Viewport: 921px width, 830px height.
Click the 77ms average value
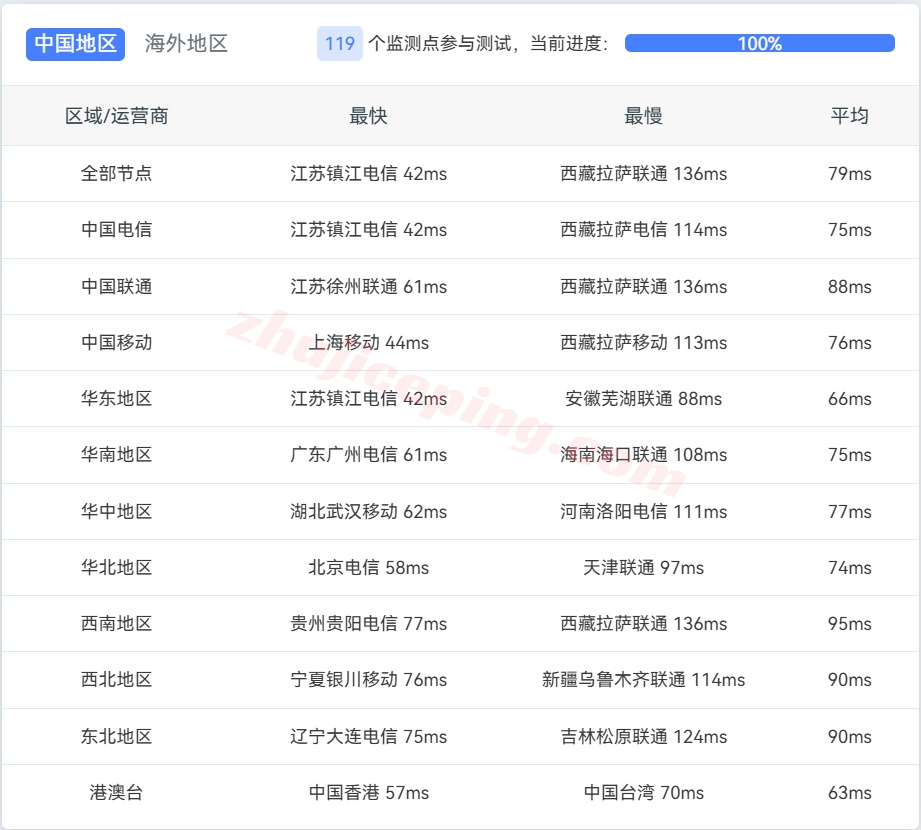tap(849, 512)
